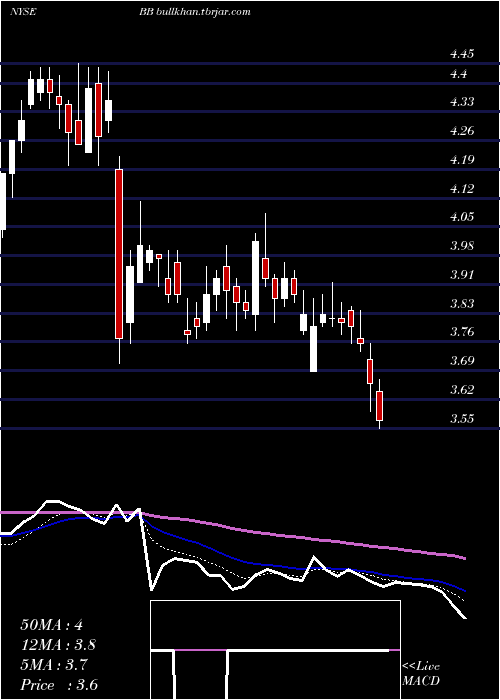The height and width of the screenshot is (700, 500).
Task: Click the 4.33 price axis label
Action: (x=462, y=102)
